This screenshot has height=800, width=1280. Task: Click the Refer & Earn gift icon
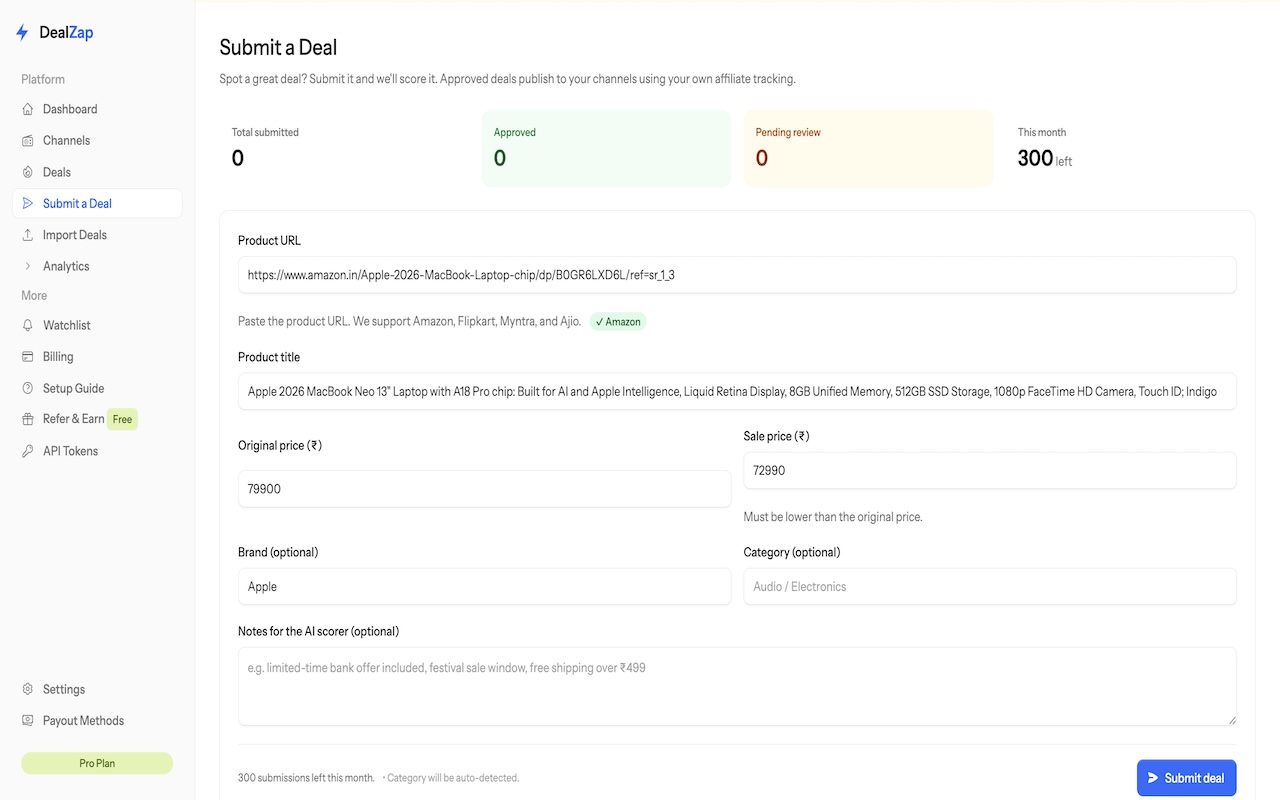tap(28, 419)
